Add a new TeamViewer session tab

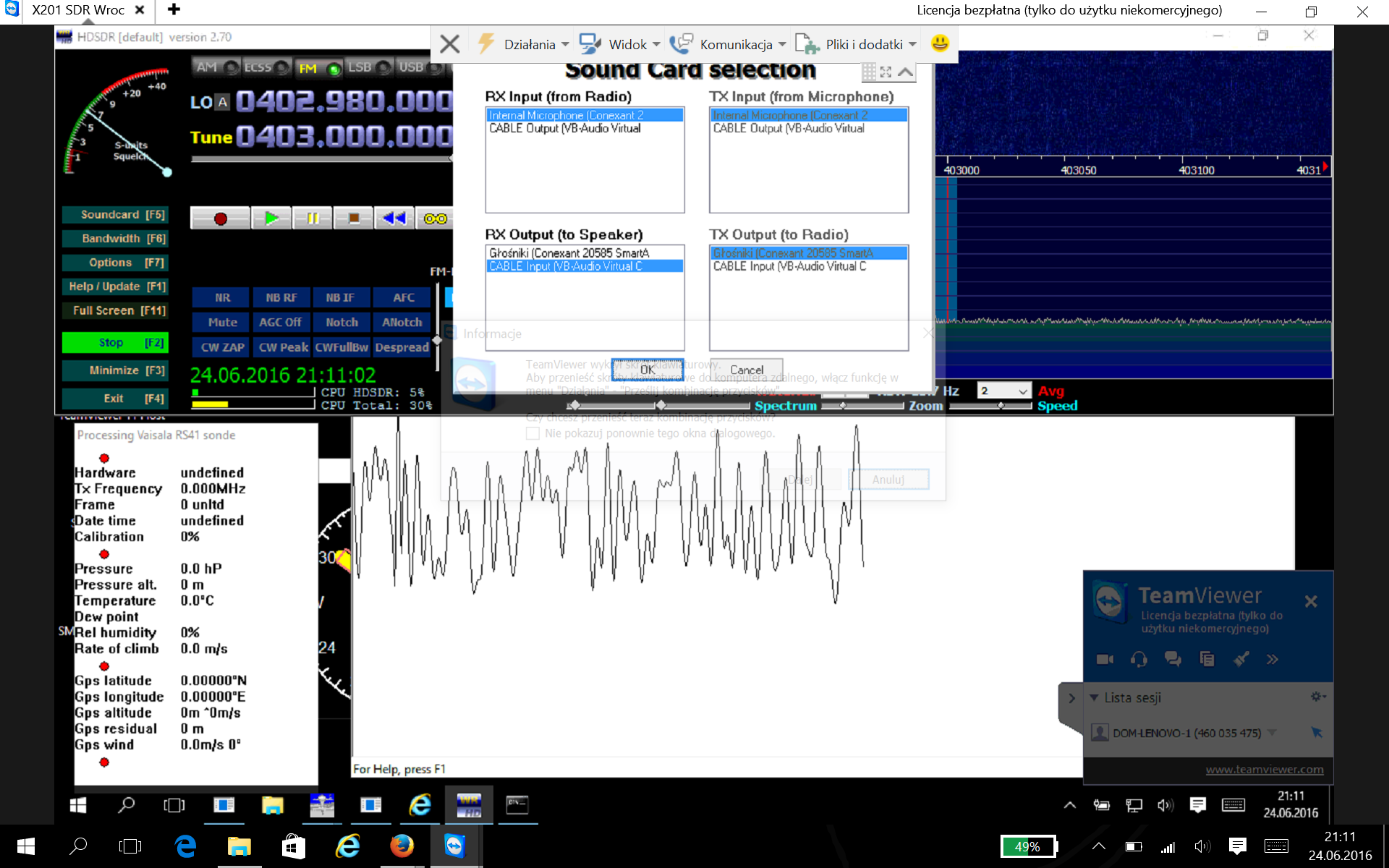(x=174, y=10)
